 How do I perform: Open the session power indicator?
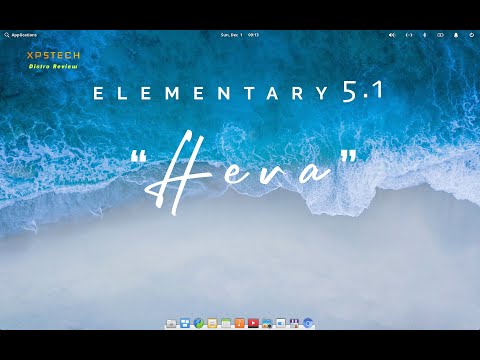471,35
